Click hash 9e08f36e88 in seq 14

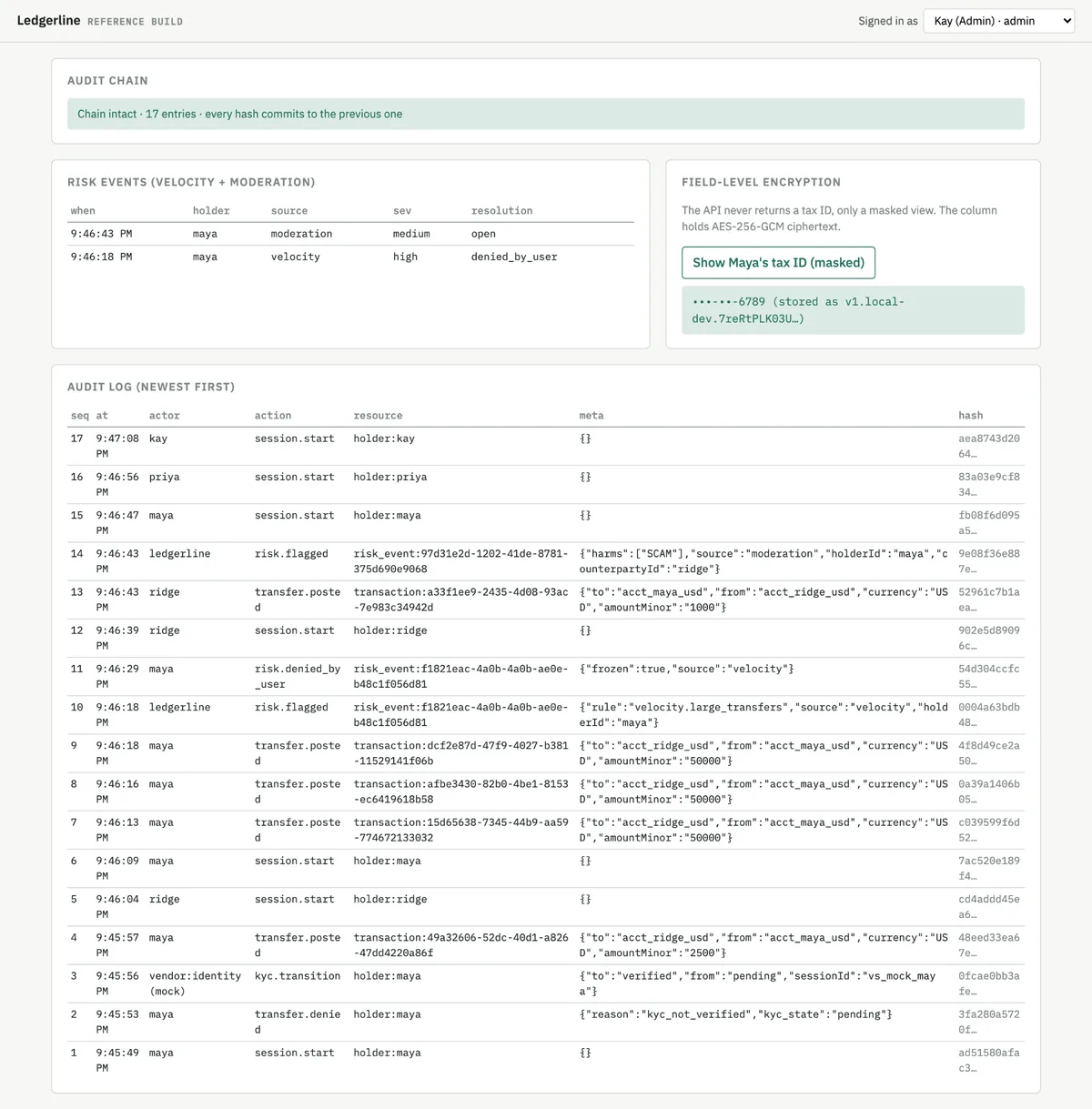(989, 561)
